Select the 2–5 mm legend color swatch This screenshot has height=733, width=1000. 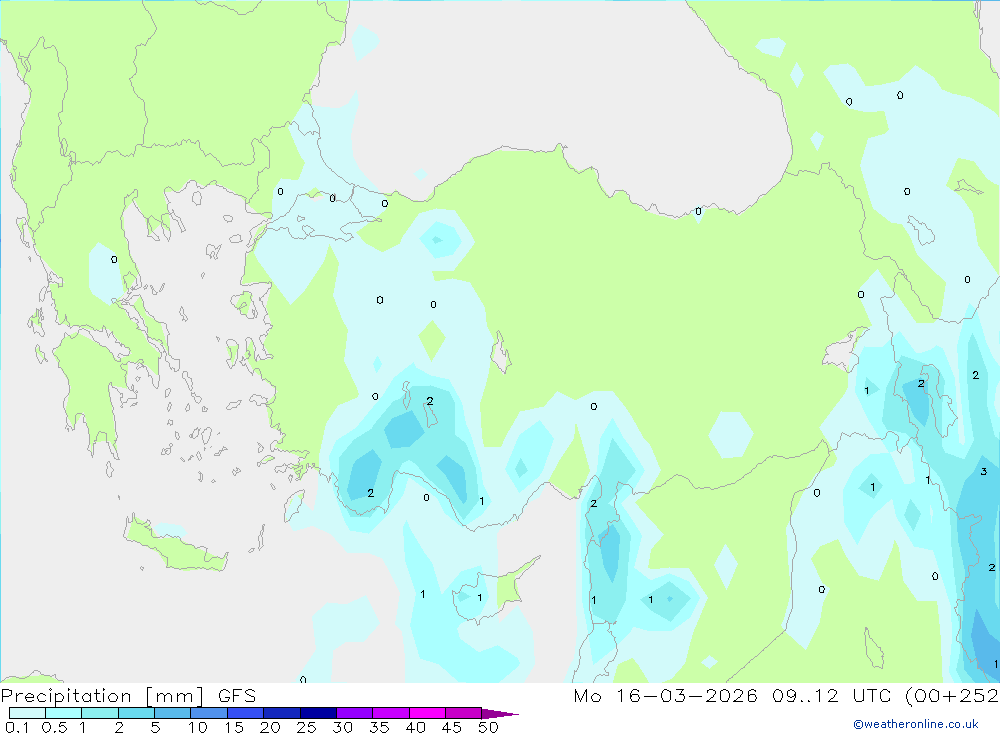pyautogui.click(x=136, y=713)
